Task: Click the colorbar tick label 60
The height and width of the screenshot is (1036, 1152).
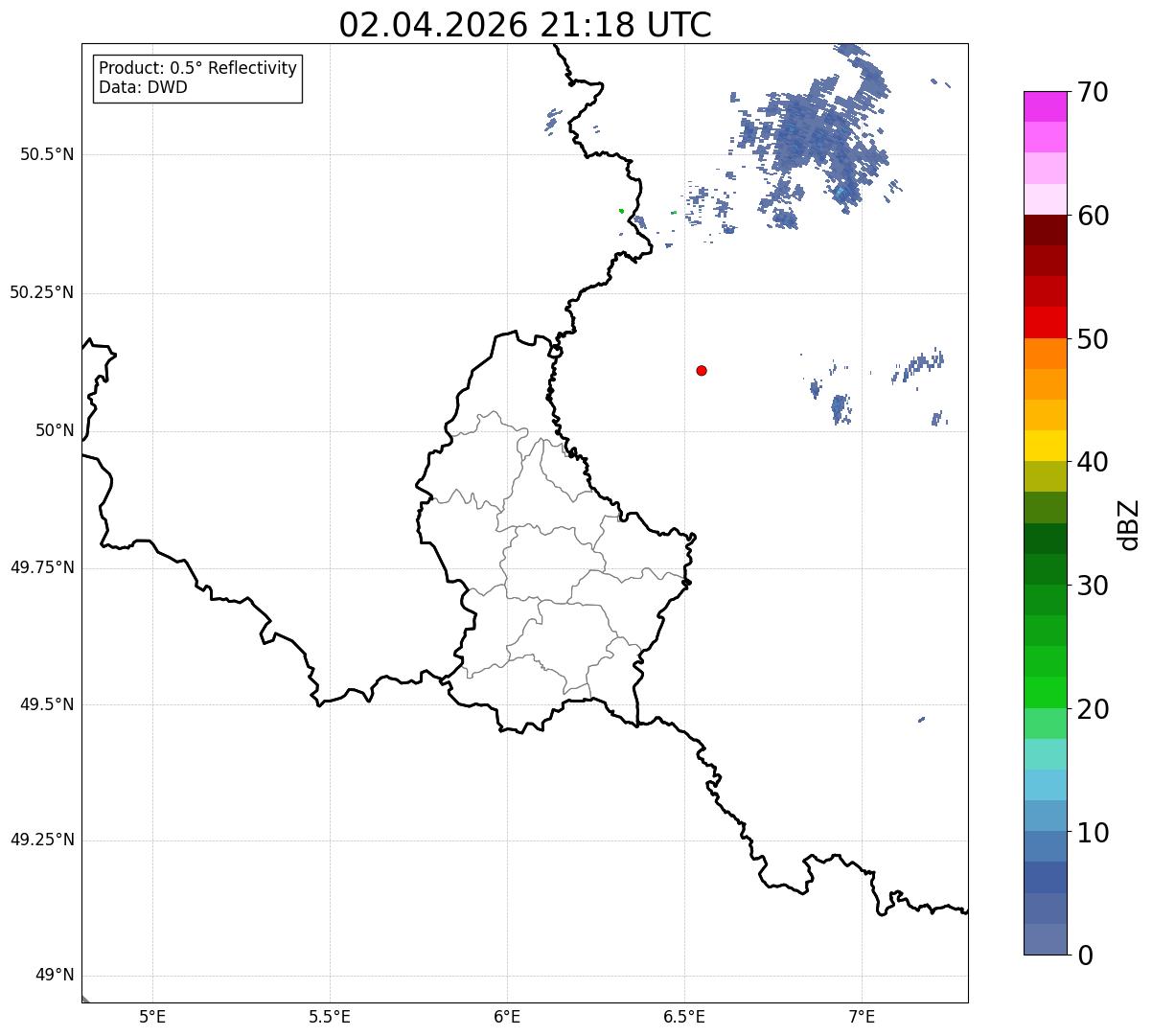Action: click(1093, 216)
